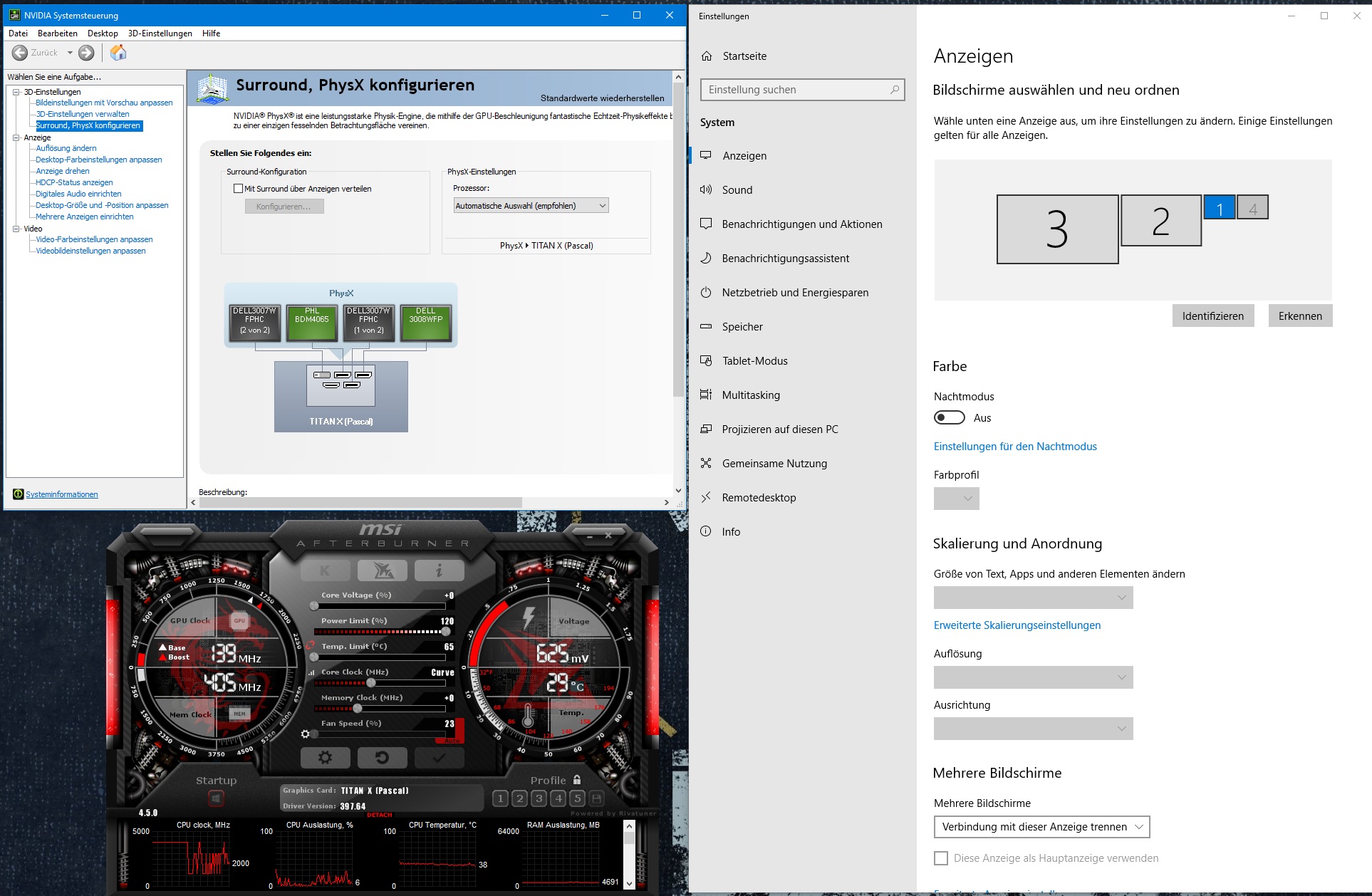Load Afterburner profile slot 1

point(500,798)
